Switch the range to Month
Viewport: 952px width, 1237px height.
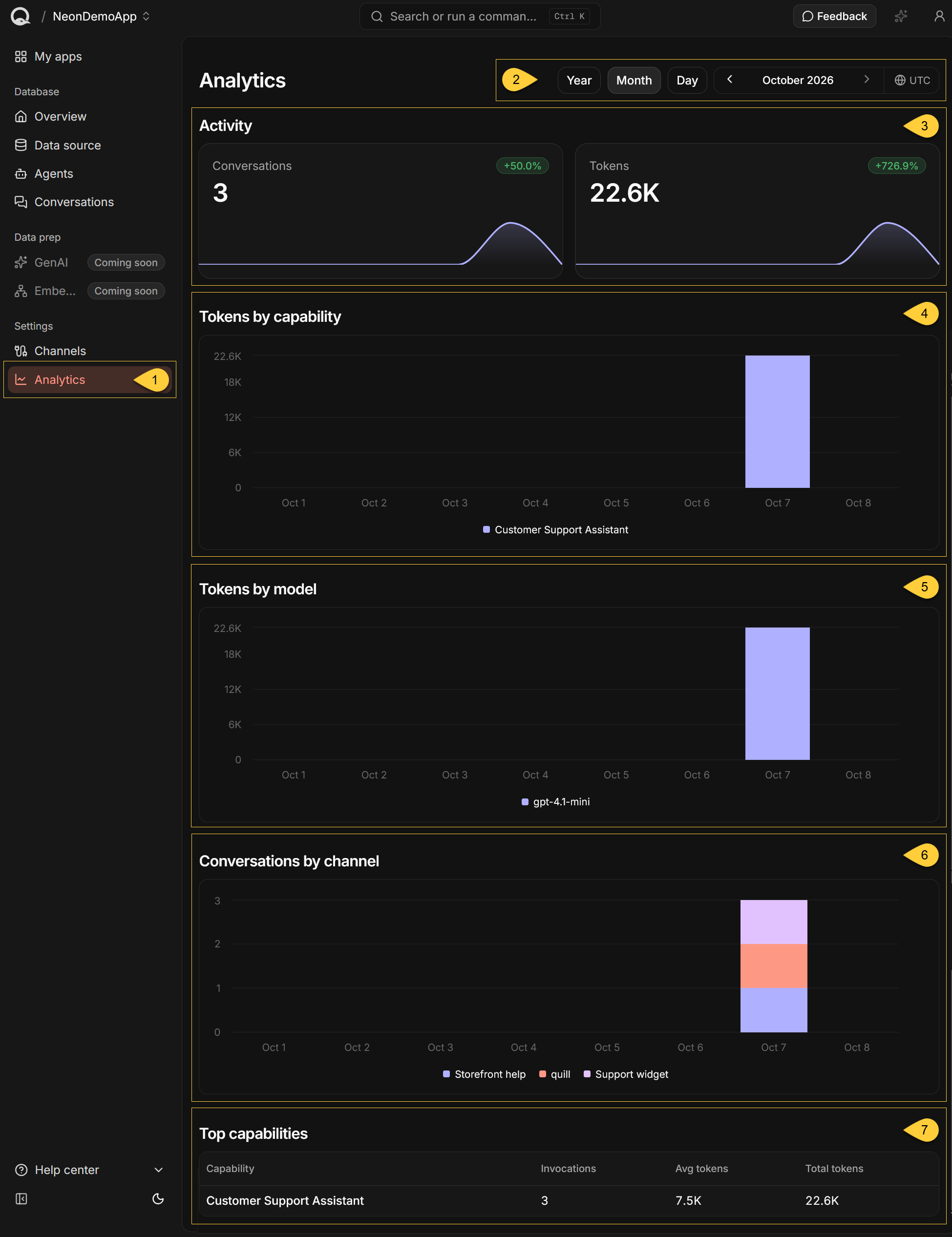point(634,81)
